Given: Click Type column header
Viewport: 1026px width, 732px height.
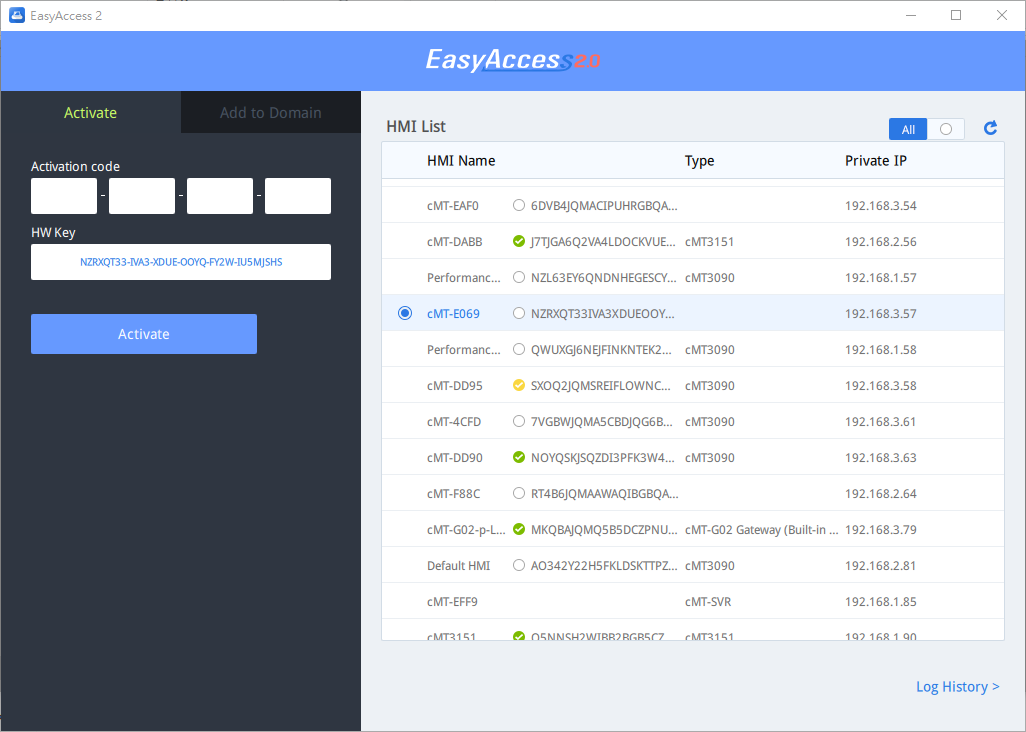Looking at the screenshot, I should [x=699, y=161].
